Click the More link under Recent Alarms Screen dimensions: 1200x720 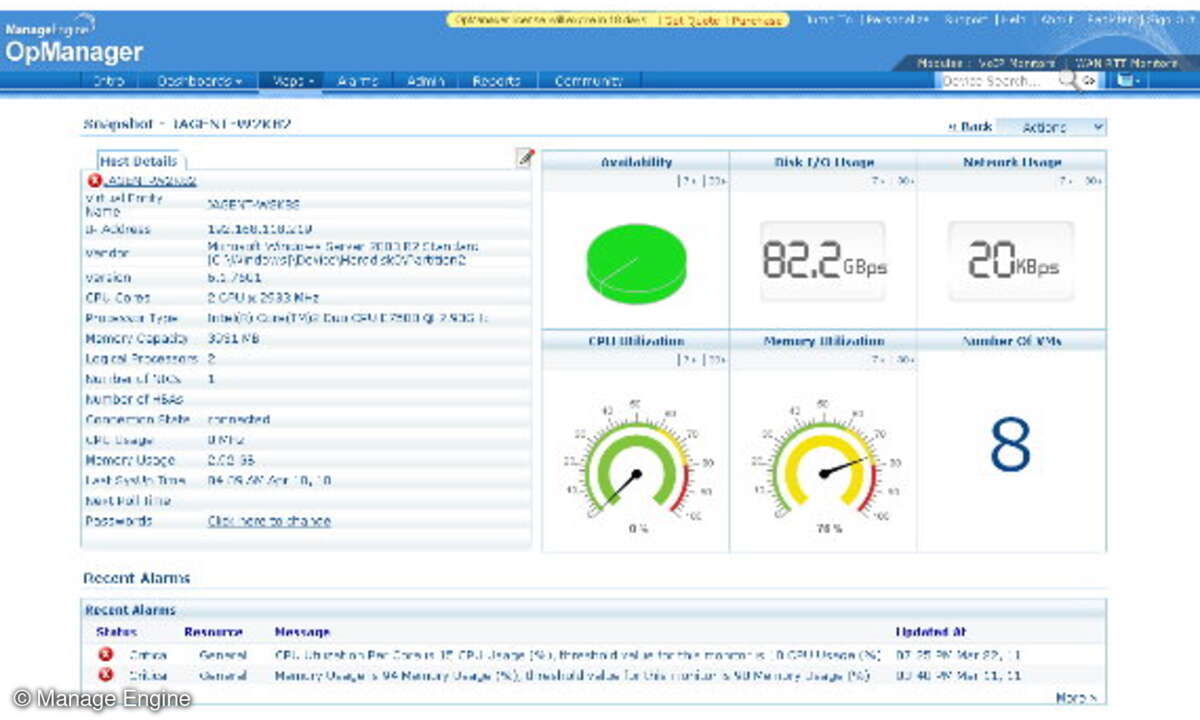click(x=1076, y=697)
